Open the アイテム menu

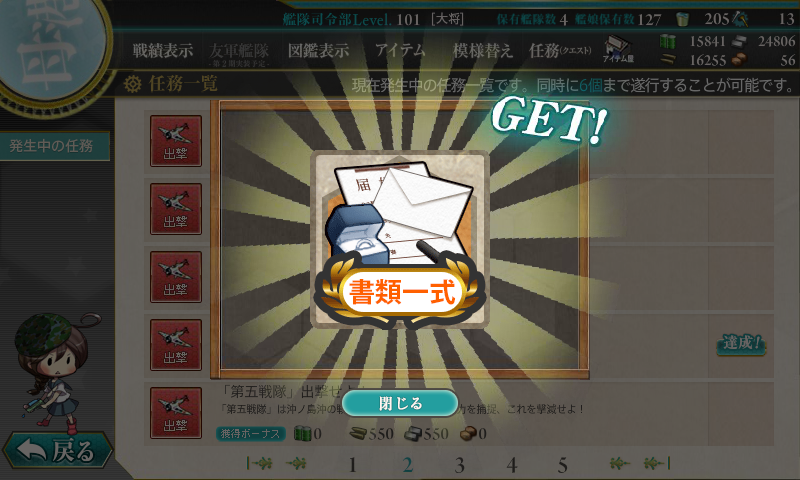click(x=400, y=50)
